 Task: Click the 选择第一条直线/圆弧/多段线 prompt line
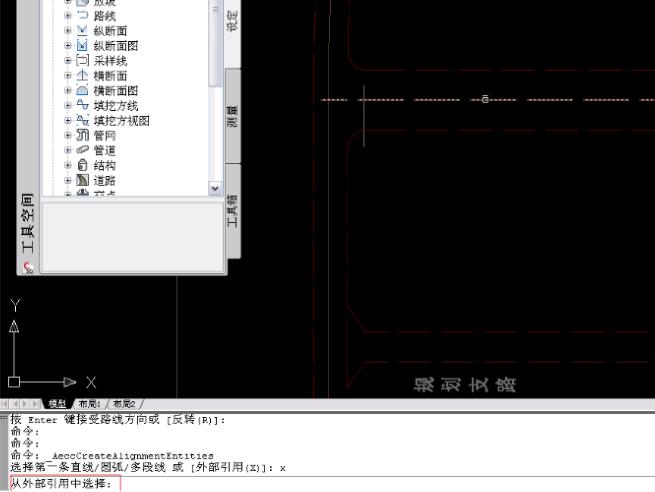[x=148, y=467]
